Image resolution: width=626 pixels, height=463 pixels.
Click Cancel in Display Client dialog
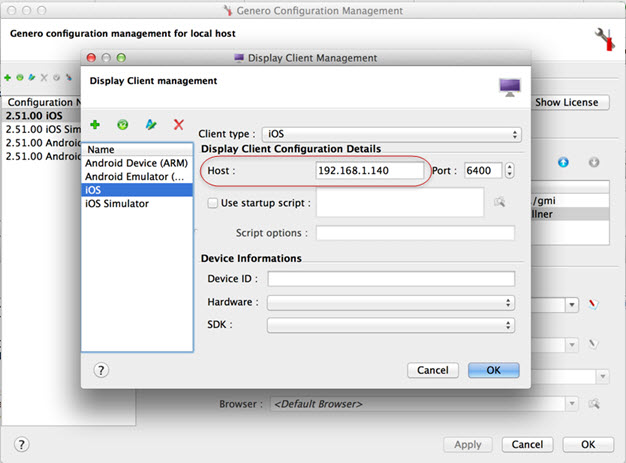(x=432, y=370)
